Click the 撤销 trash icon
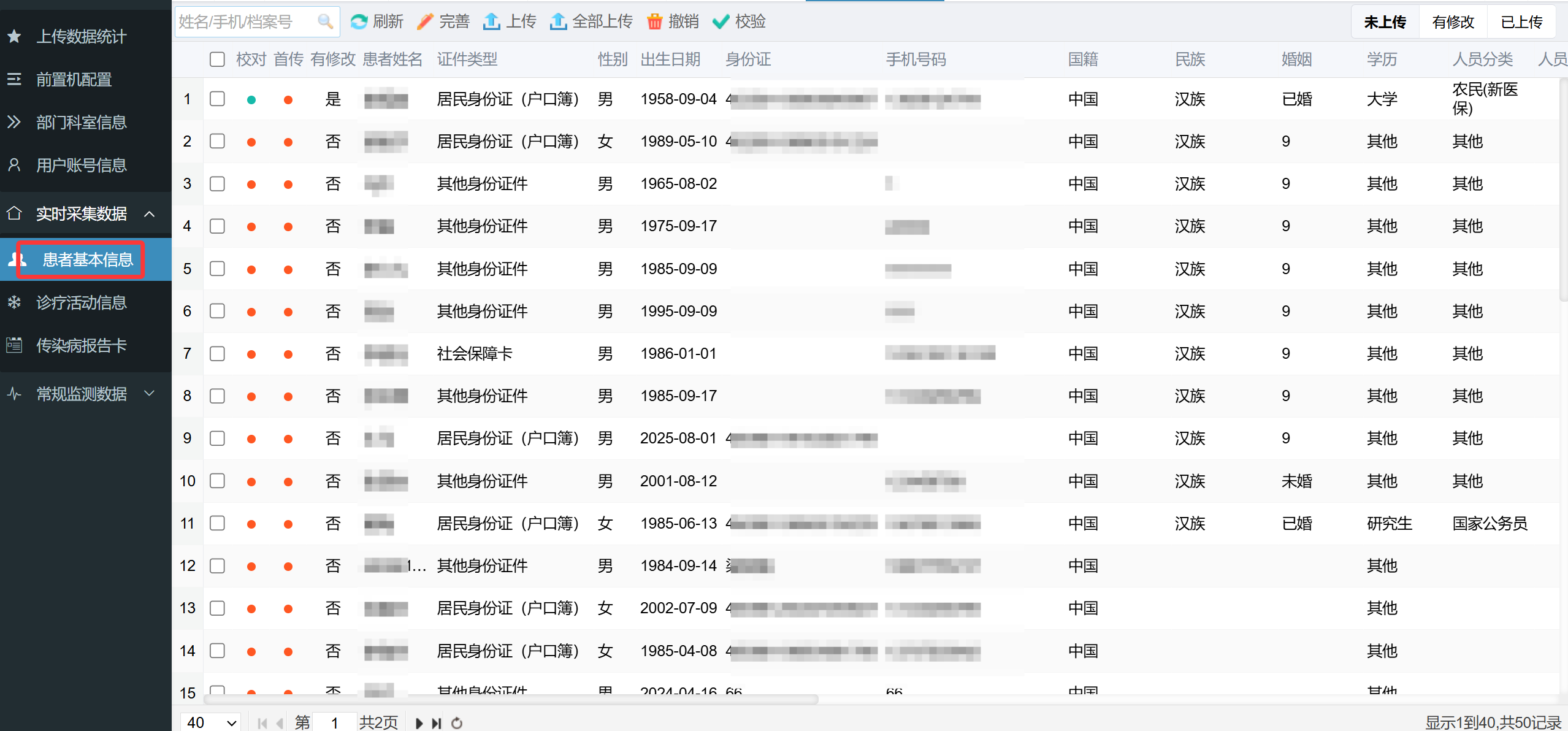The width and height of the screenshot is (1568, 731). 655,22
